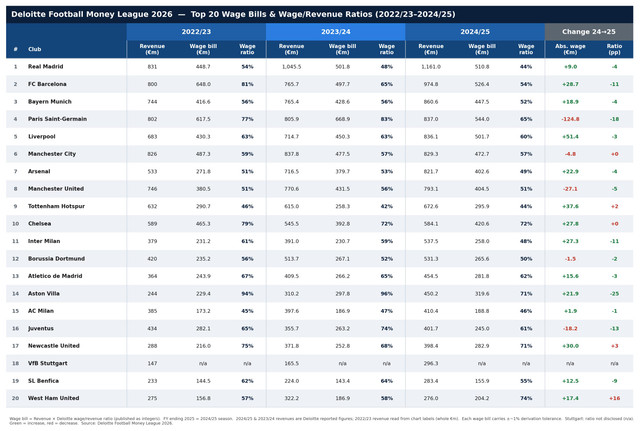Click Borussia Dortmund's -1.5 wage change
The height and width of the screenshot is (431, 640).
[x=570, y=259]
